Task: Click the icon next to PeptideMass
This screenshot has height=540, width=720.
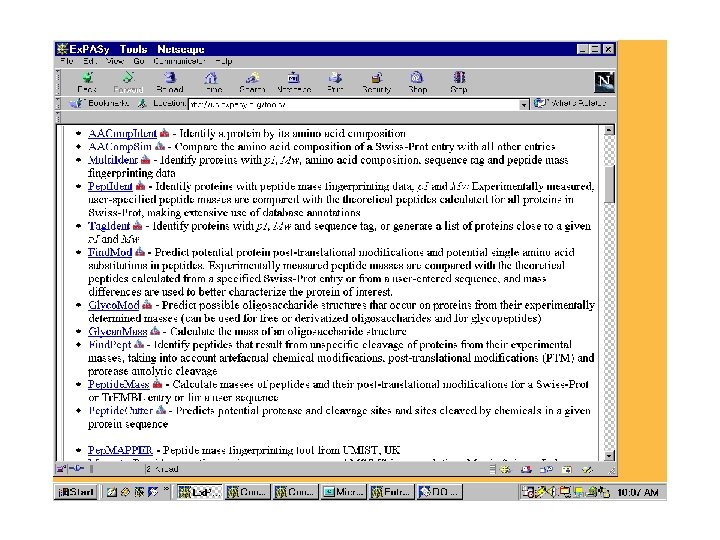Action: pyautogui.click(x=158, y=384)
